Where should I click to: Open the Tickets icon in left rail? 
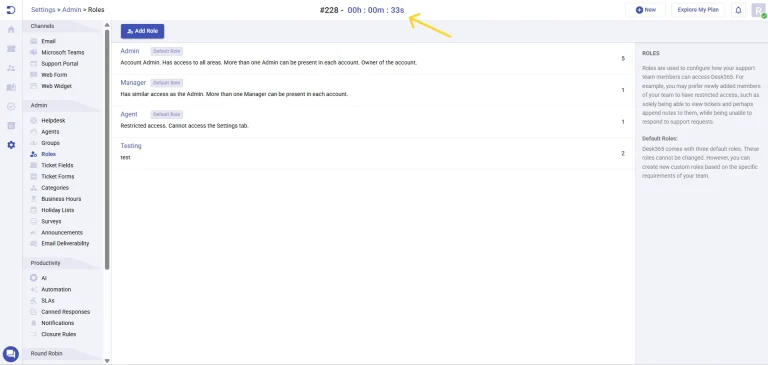coord(11,49)
